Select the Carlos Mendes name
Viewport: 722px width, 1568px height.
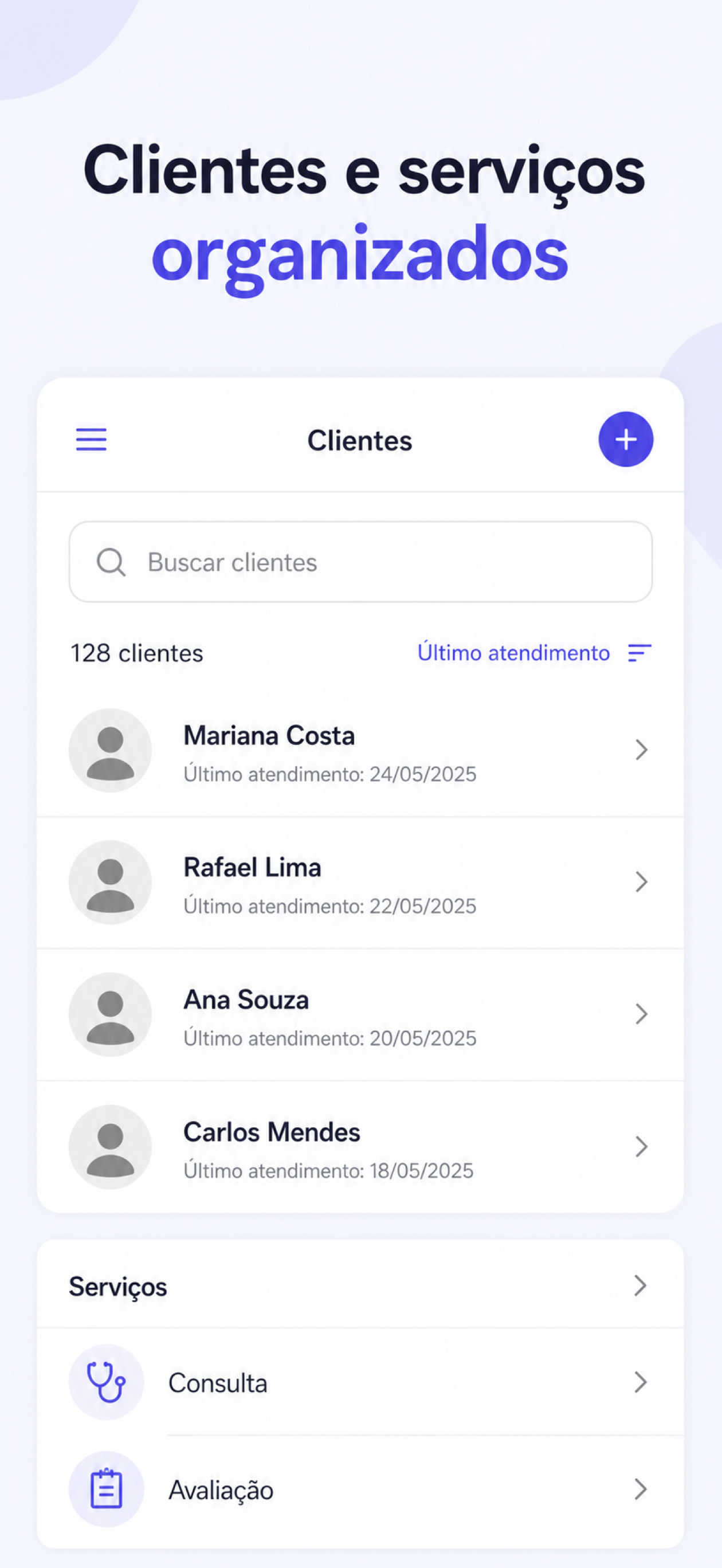[272, 1132]
